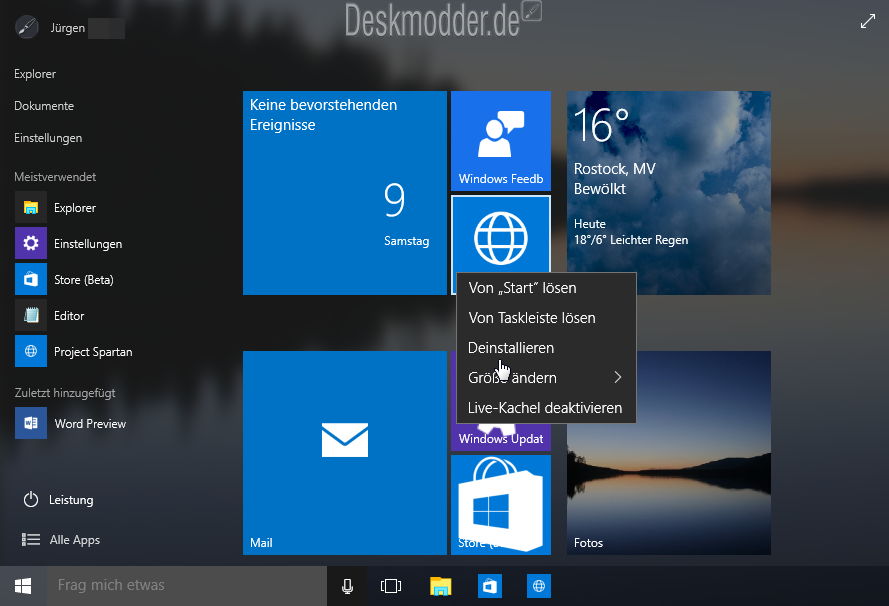This screenshot has height=606, width=889.
Task: Click Deinstallieren in the context menu
Action: [x=546, y=348]
